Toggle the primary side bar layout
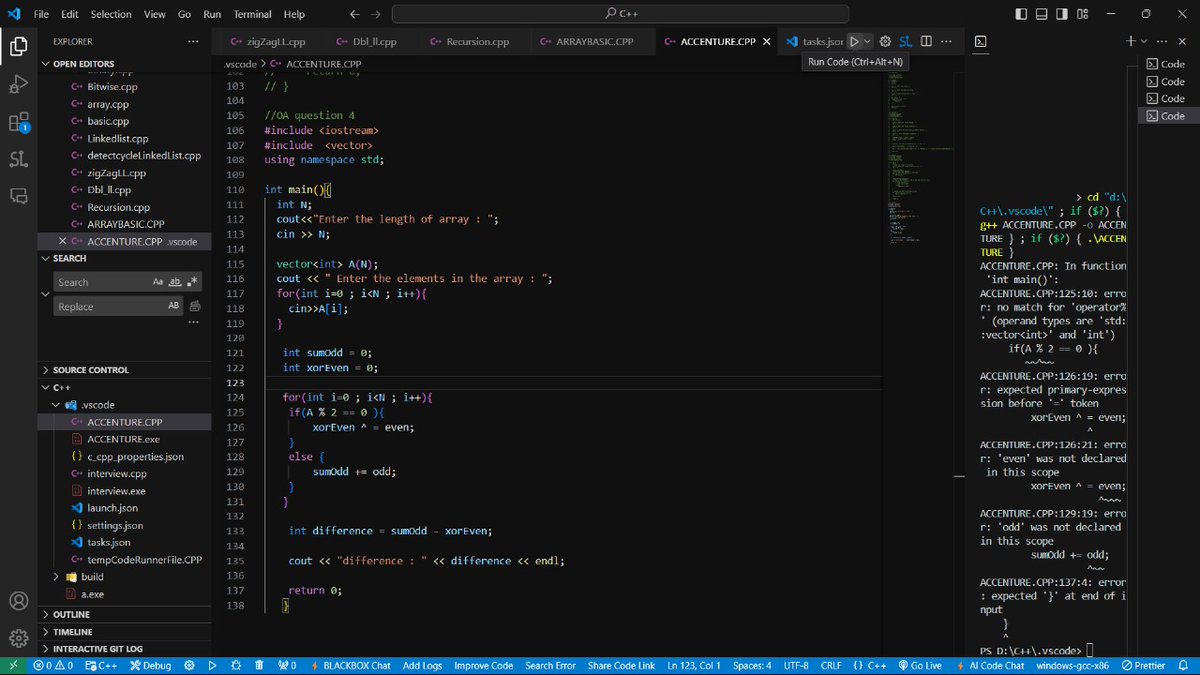The width and height of the screenshot is (1200, 675). coord(1020,14)
